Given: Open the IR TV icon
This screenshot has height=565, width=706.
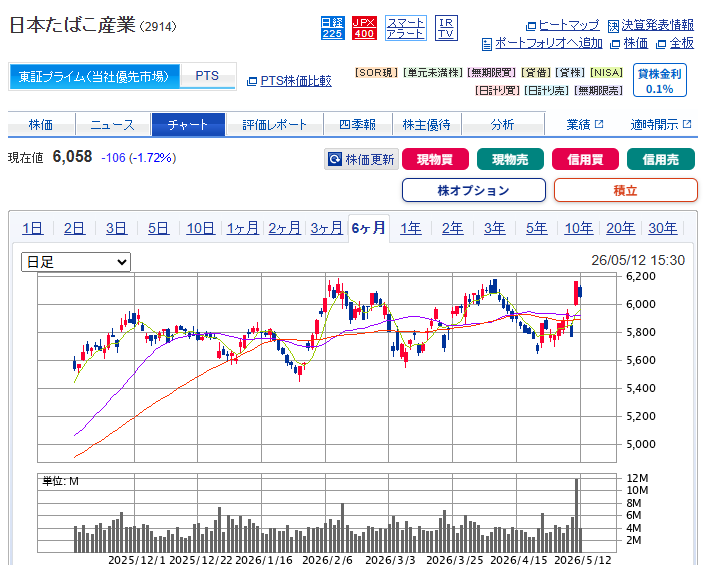Looking at the screenshot, I should (x=446, y=28).
